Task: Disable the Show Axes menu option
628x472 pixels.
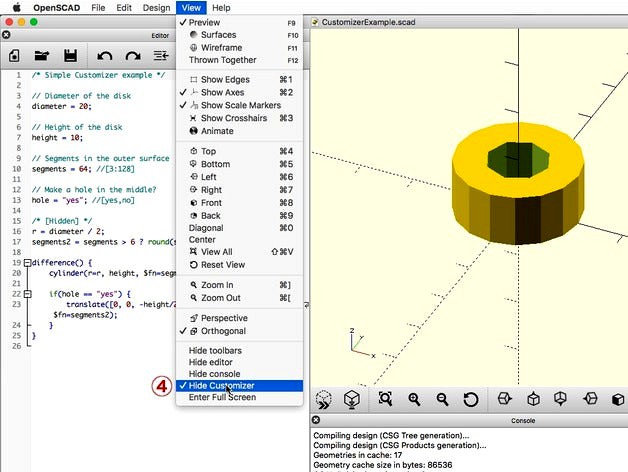Action: coord(220,92)
